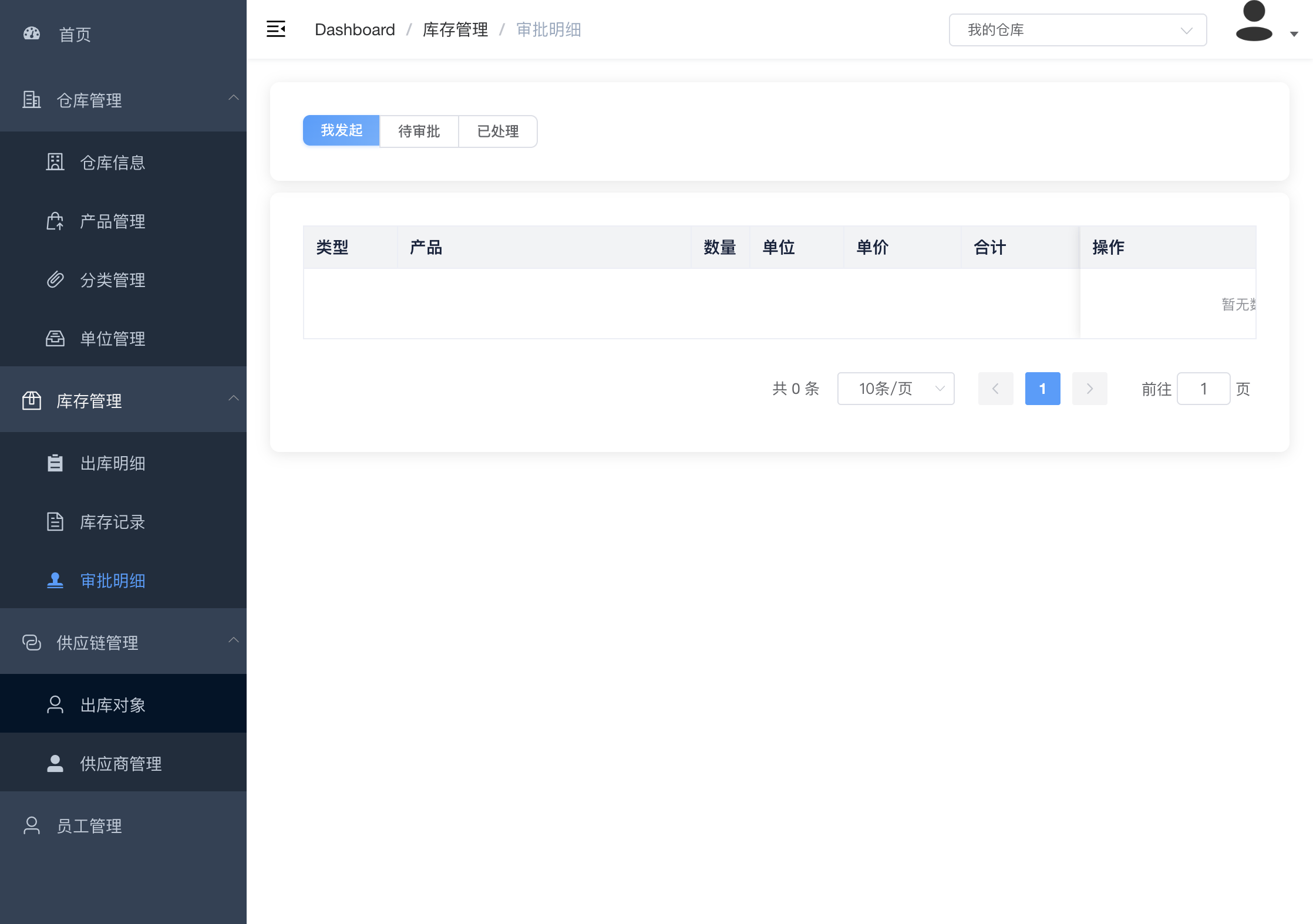Viewport: 1313px width, 924px height.
Task: Collapse the 供应链管理 menu section
Action: pos(123,642)
